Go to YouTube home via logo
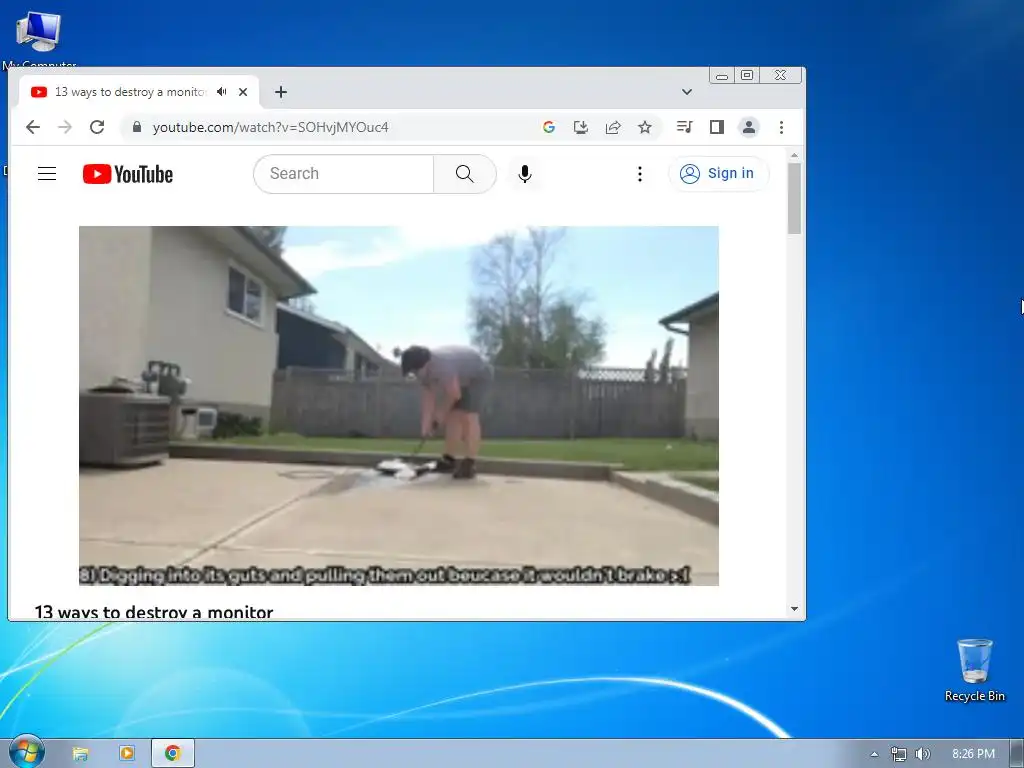The image size is (1024, 768). [128, 174]
